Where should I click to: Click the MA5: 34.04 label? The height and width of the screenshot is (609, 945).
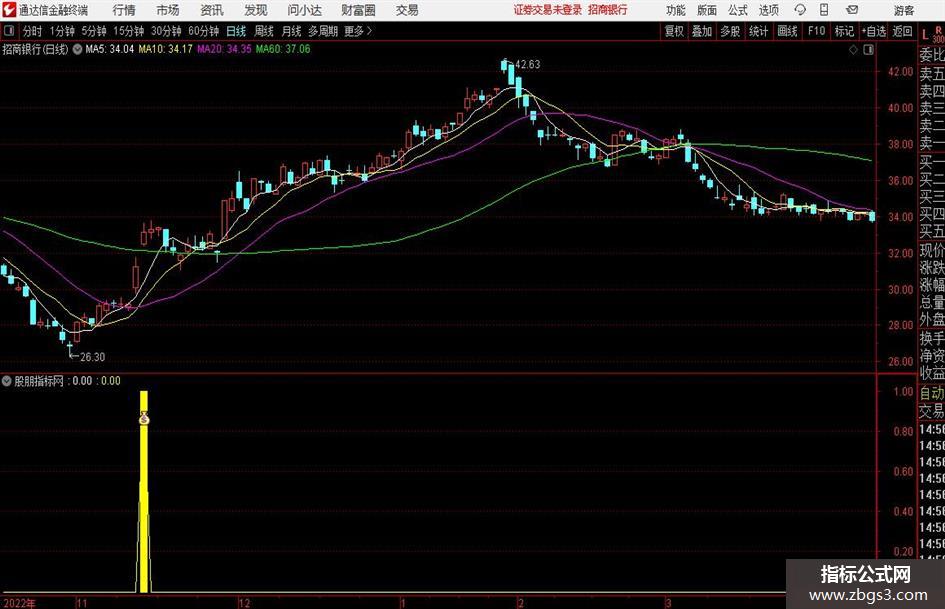(x=110, y=49)
